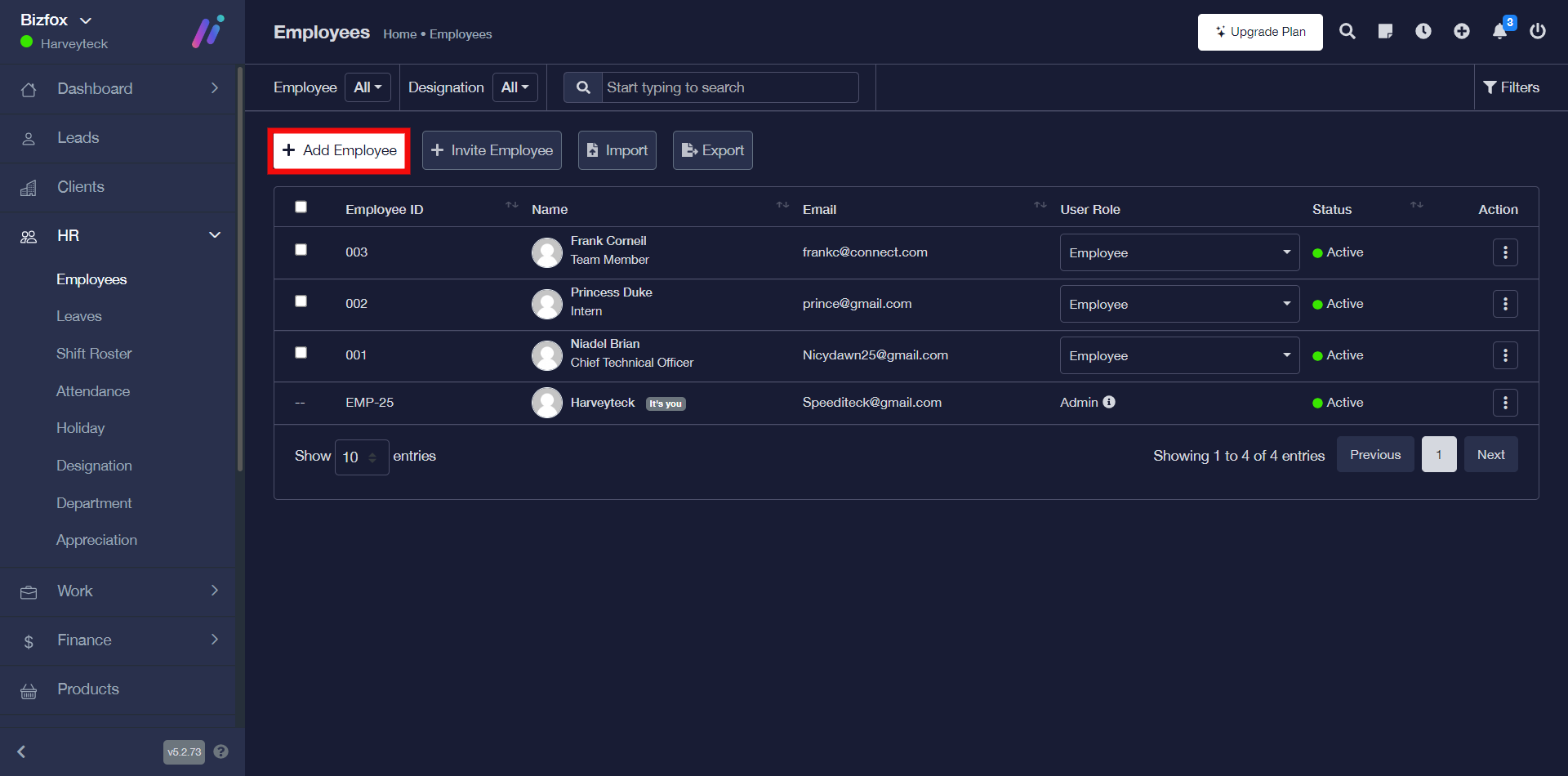
Task: Toggle the select-all employees checkbox
Action: pos(301,207)
